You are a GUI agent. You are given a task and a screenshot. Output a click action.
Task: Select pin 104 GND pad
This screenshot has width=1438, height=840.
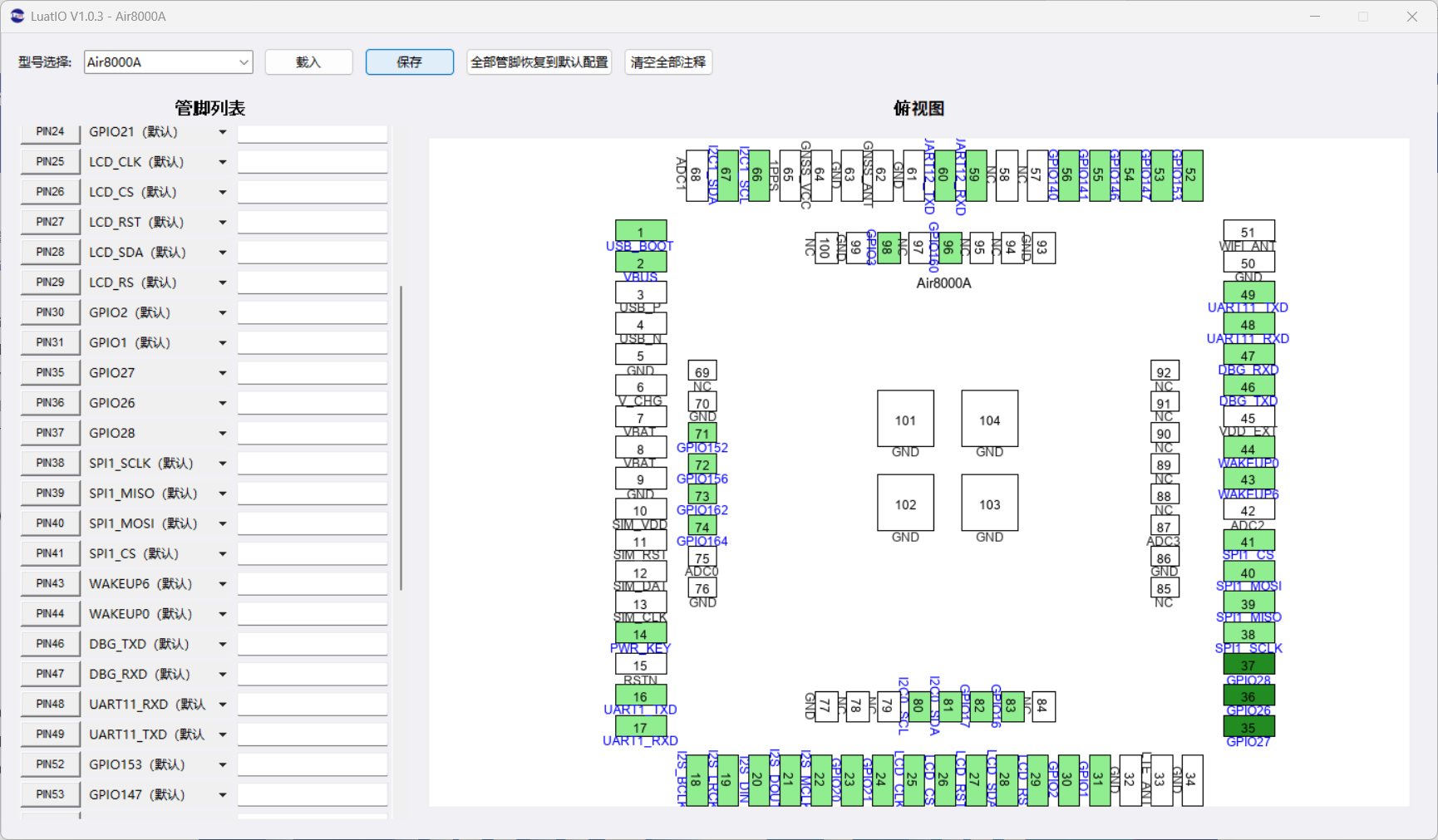(989, 419)
